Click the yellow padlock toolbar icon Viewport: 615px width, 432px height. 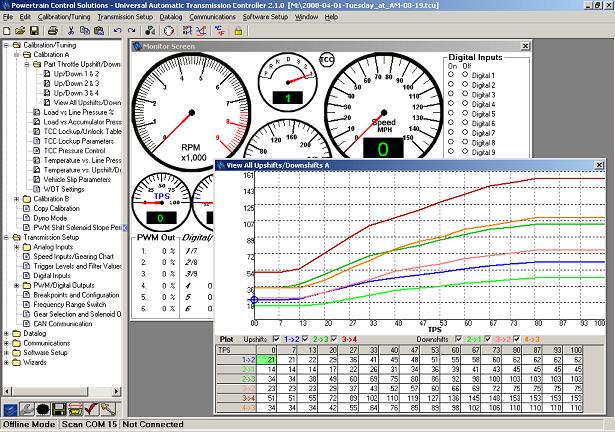pyautogui.click(x=238, y=31)
